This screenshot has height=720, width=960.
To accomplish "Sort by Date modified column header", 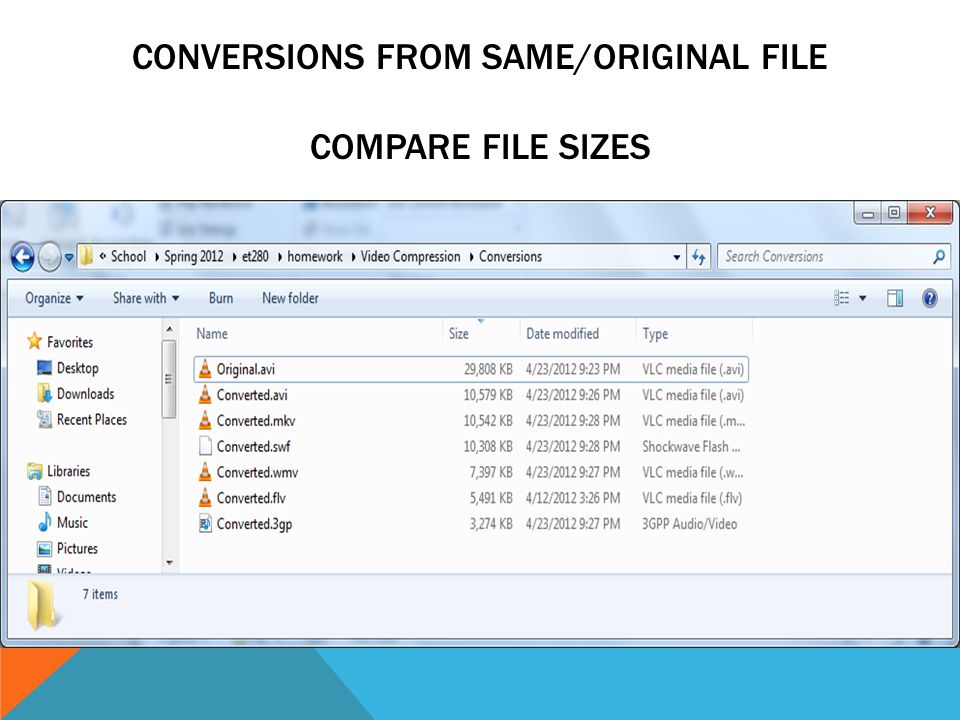I will point(562,334).
